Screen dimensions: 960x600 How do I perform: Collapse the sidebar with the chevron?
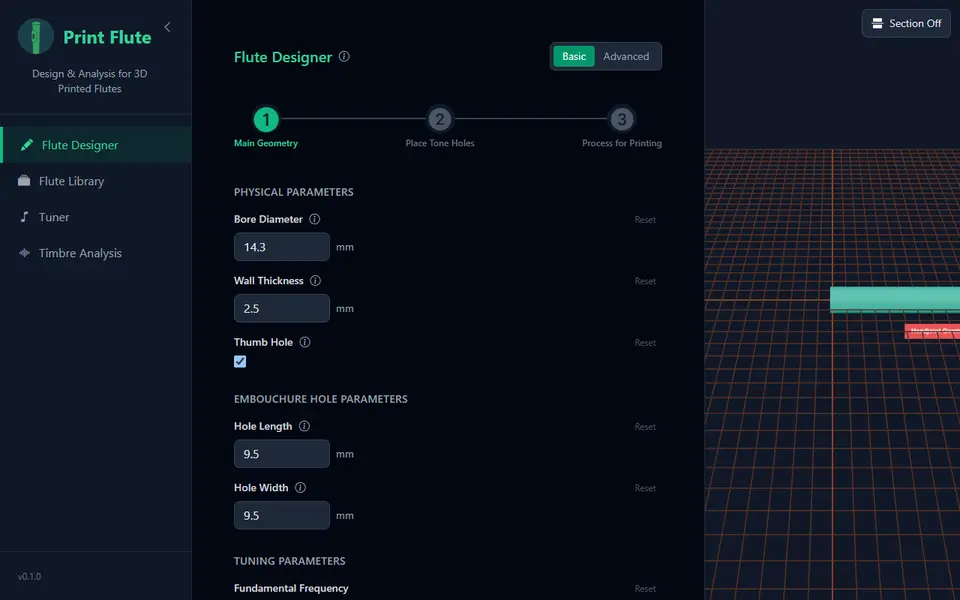167,27
